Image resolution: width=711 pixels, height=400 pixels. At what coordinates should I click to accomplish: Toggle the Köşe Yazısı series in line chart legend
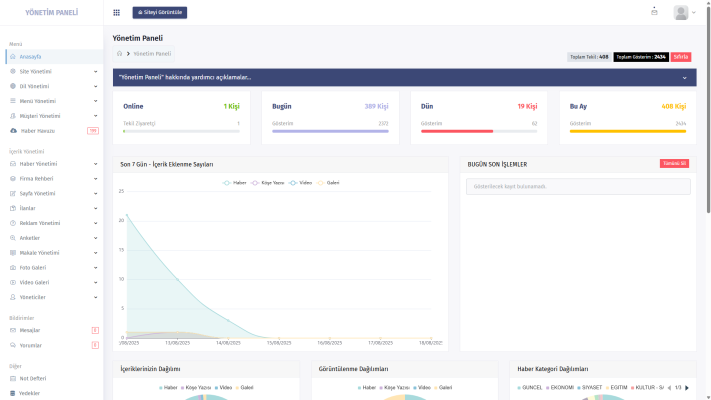pyautogui.click(x=266, y=183)
